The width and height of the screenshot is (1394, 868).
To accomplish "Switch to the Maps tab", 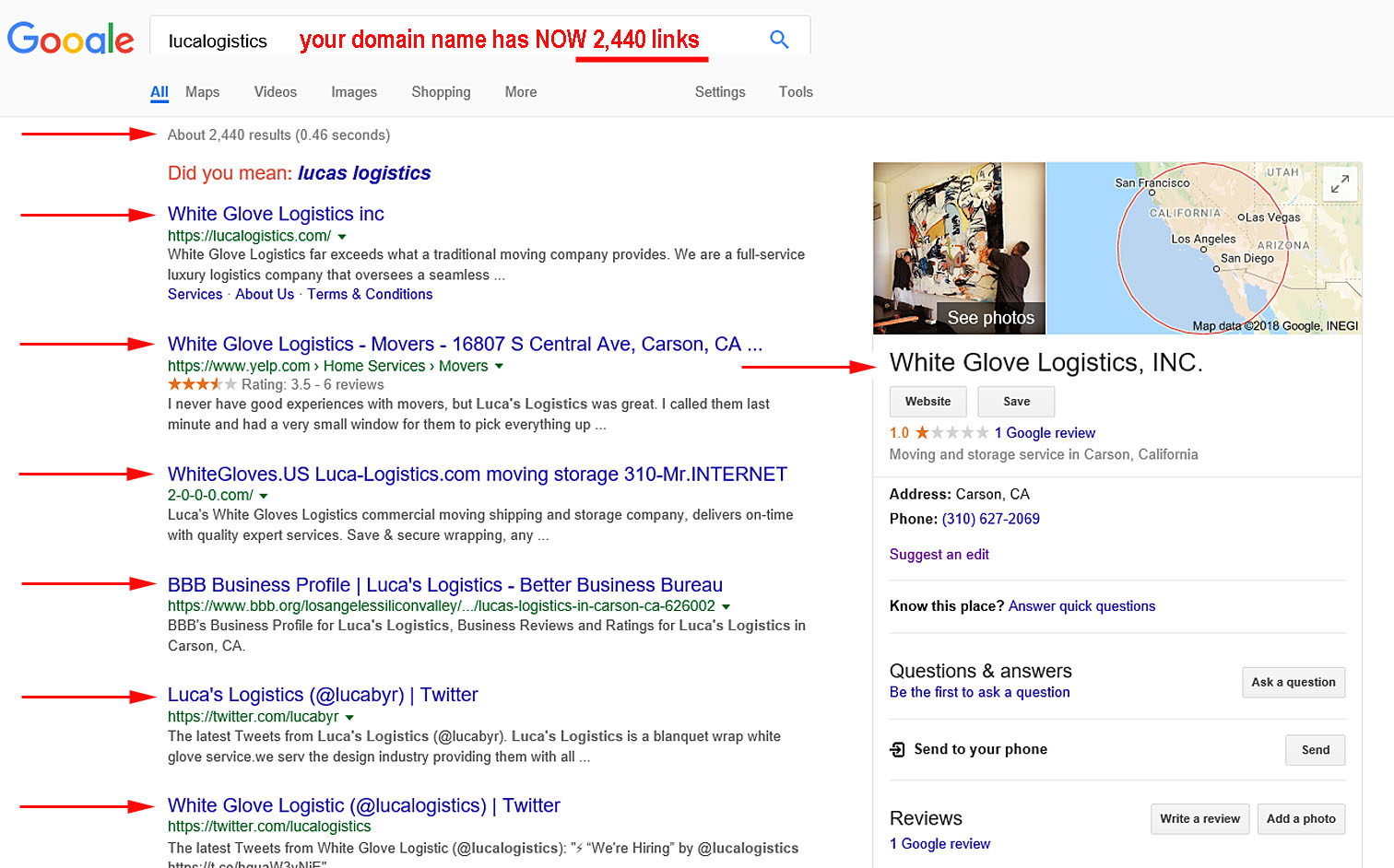I will click(x=202, y=92).
